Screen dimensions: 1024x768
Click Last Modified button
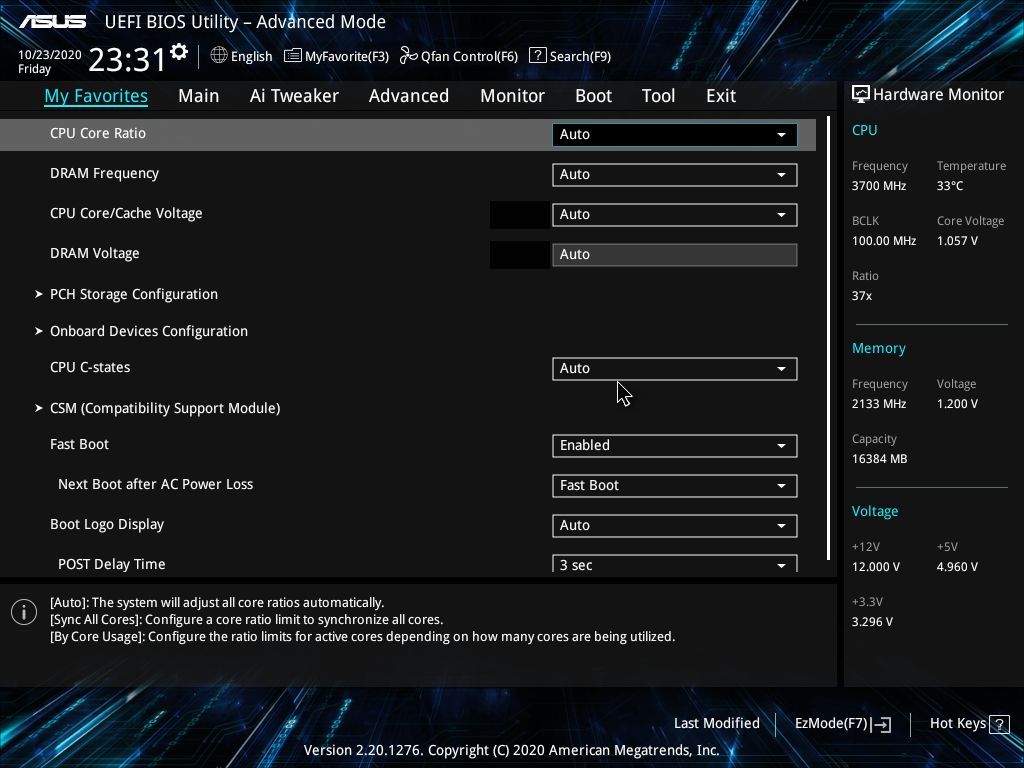[x=716, y=724]
